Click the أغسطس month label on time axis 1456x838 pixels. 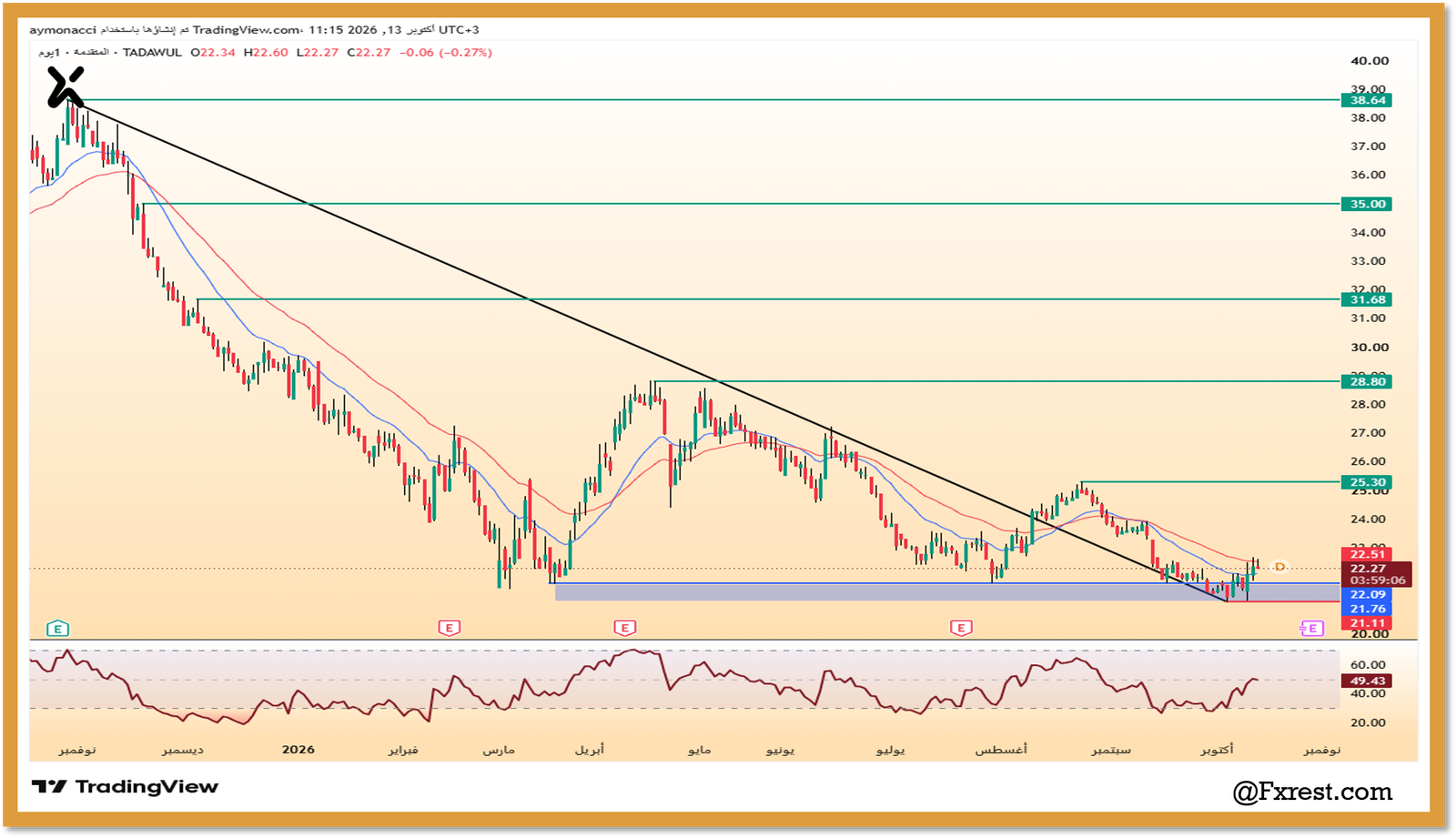[x=1001, y=750]
